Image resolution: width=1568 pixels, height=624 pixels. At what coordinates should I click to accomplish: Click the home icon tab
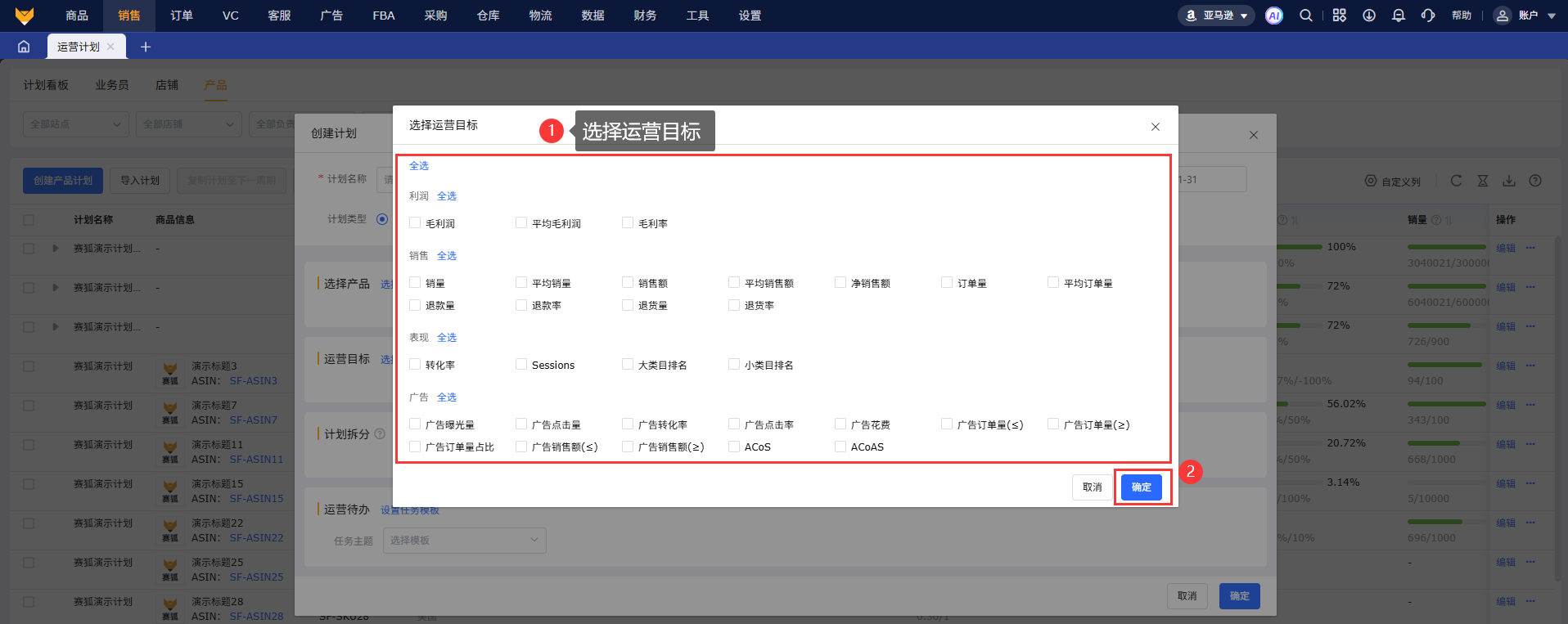pos(24,47)
